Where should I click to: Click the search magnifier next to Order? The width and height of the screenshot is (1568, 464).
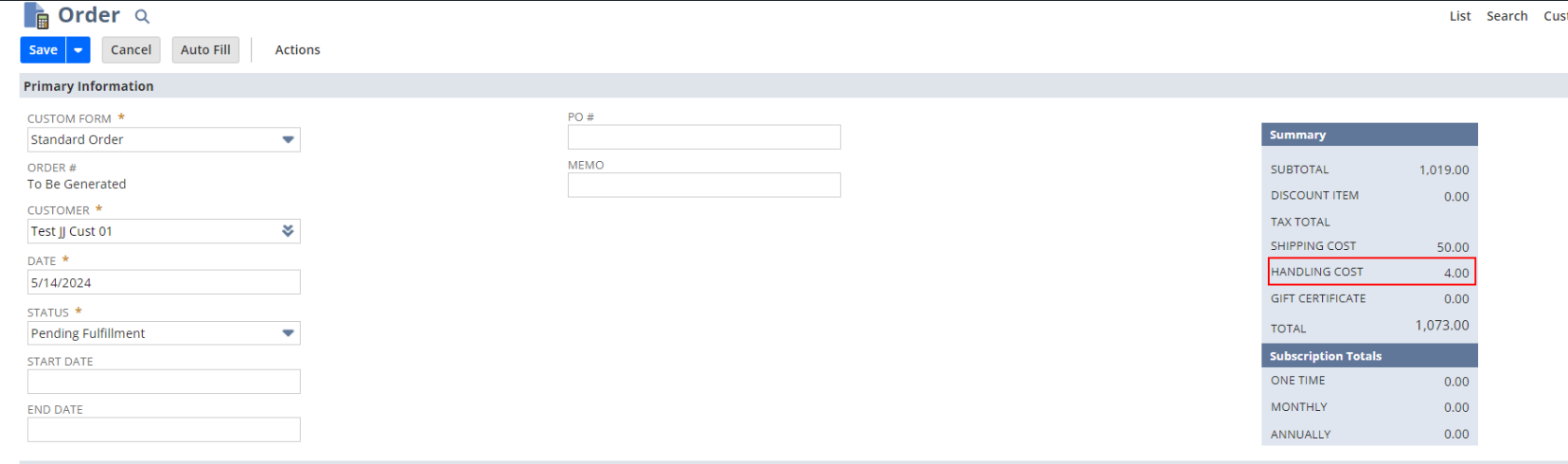(x=142, y=16)
